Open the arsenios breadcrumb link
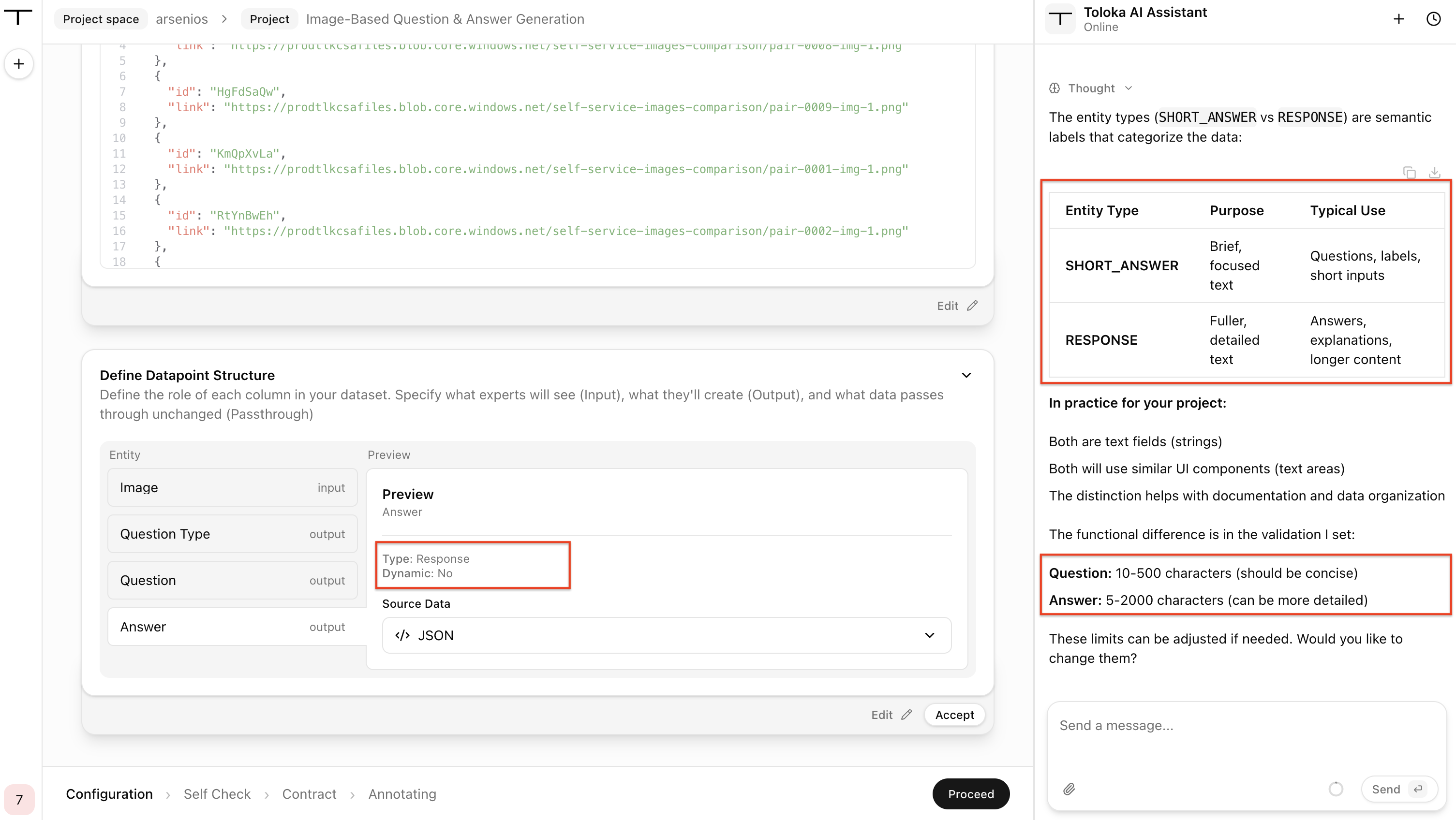The height and width of the screenshot is (820, 1456). click(x=182, y=19)
